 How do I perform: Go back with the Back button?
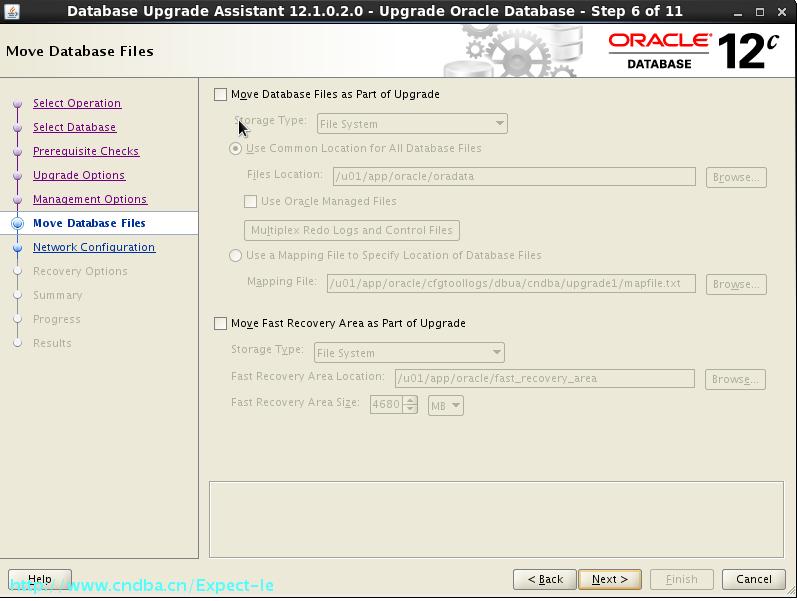(545, 579)
